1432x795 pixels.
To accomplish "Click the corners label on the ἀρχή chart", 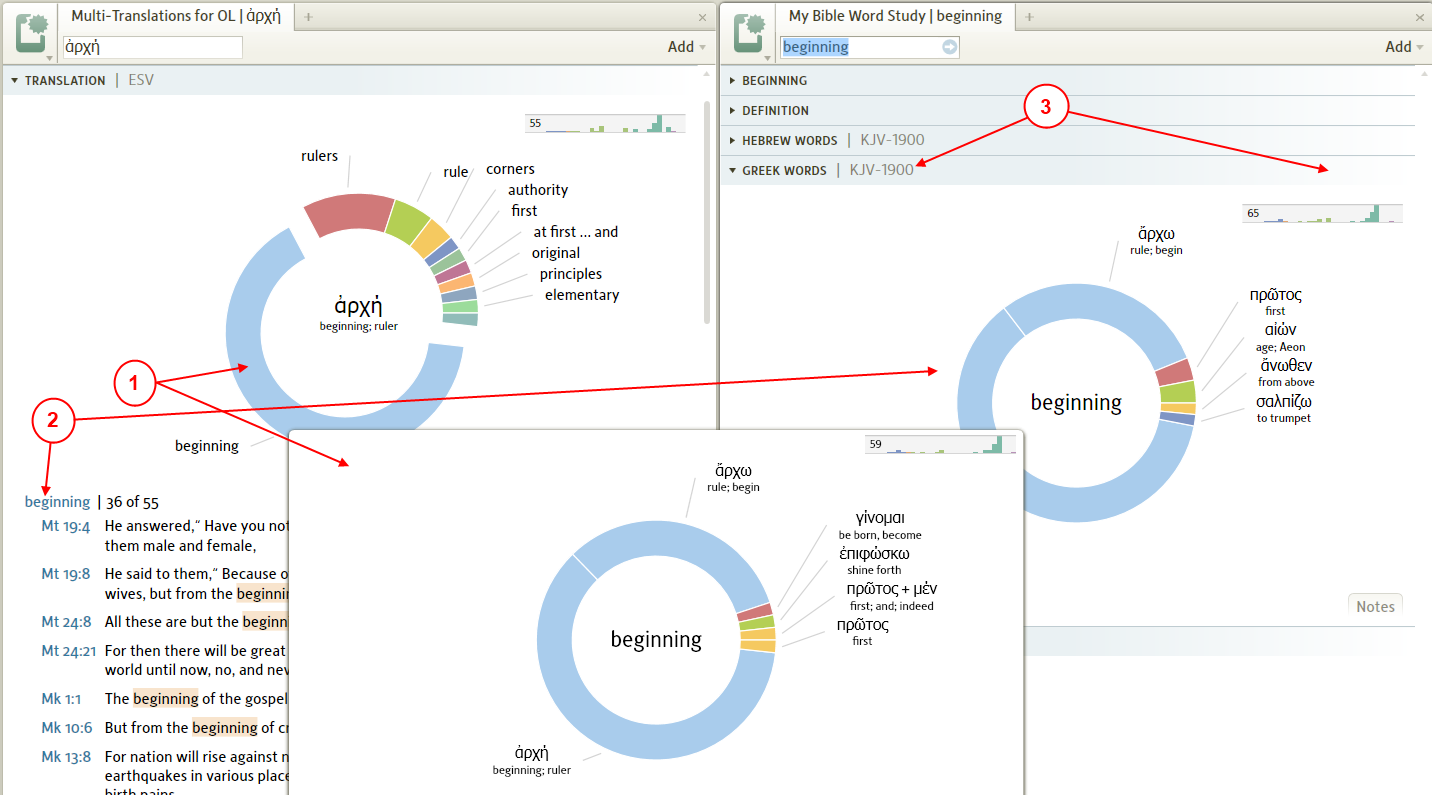I will coord(510,169).
